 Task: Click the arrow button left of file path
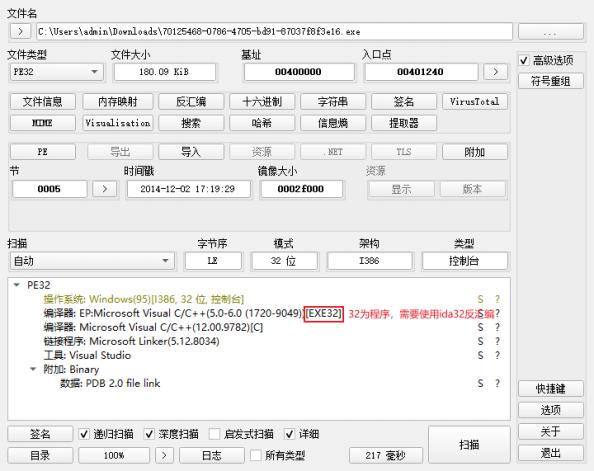click(x=20, y=31)
